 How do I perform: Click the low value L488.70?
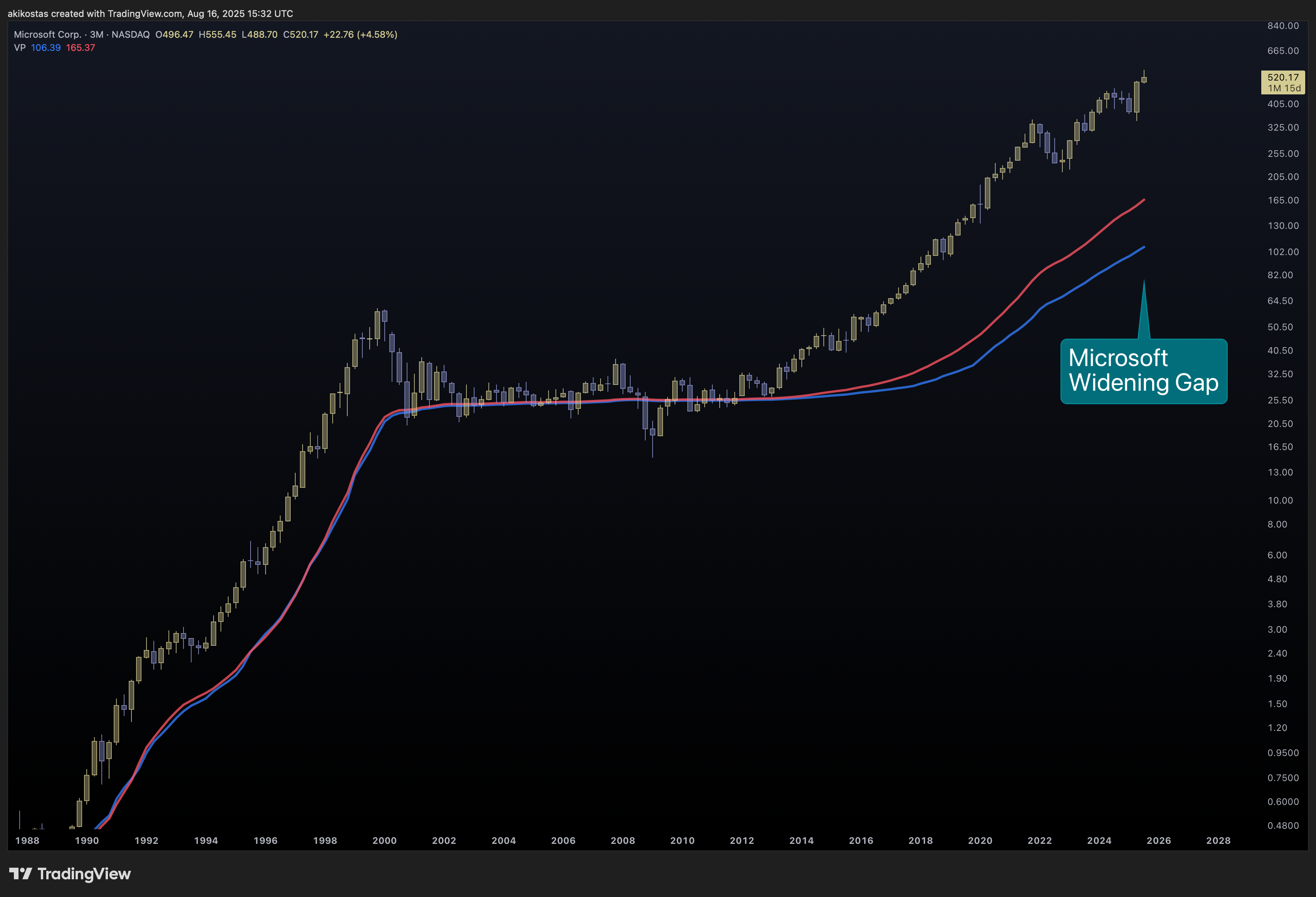click(259, 35)
